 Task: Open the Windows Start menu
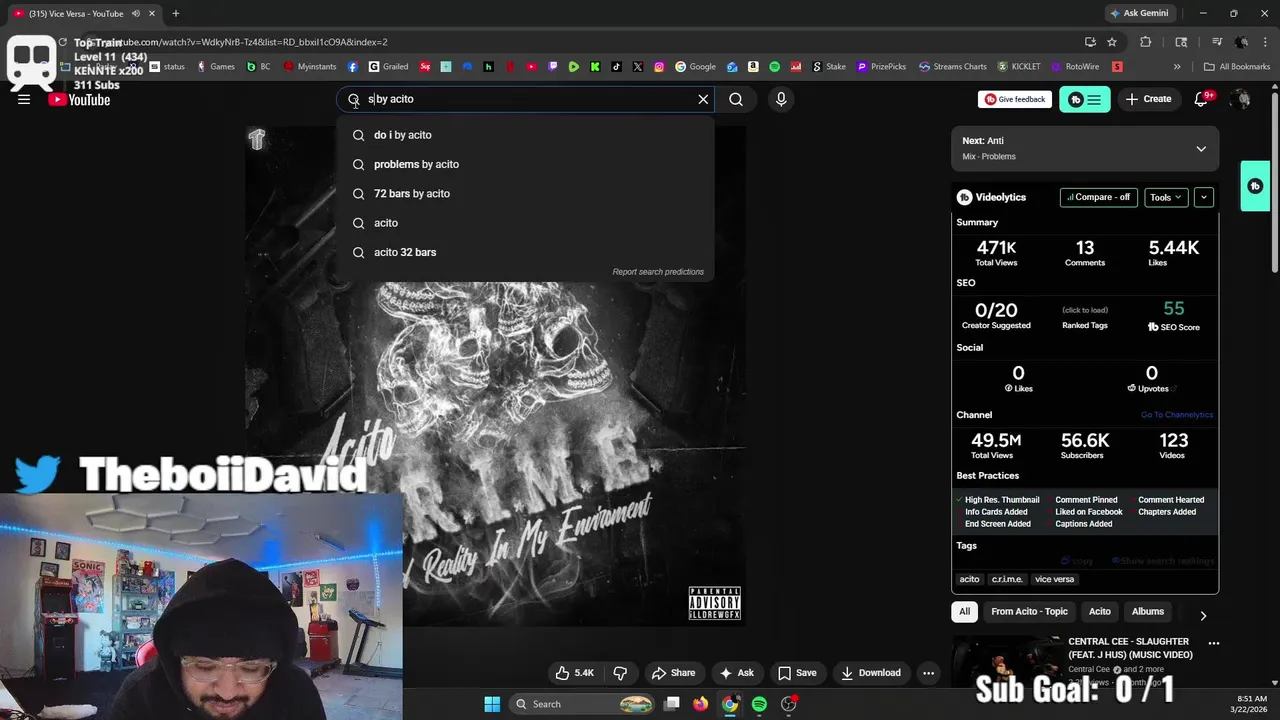492,704
